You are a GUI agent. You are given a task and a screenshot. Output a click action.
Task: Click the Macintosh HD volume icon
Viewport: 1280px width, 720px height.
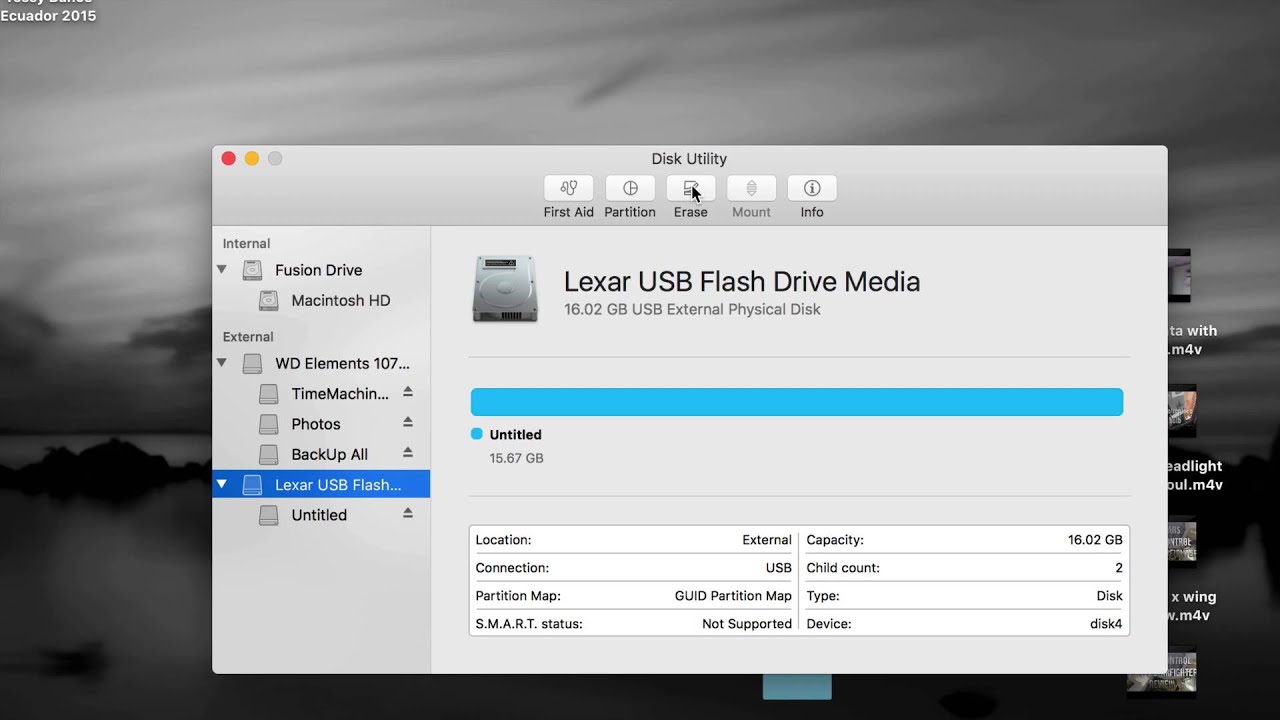(x=269, y=300)
